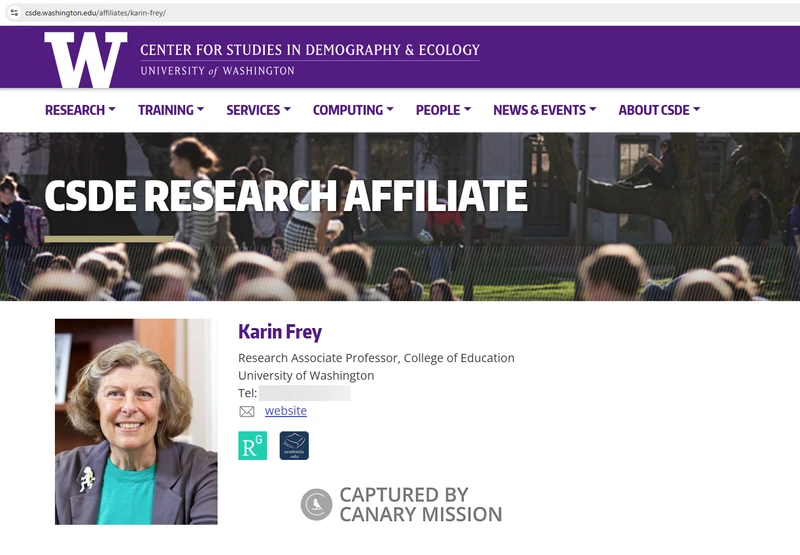800x555 pixels.
Task: Click the Karin Frey name heading
Action: tap(280, 332)
